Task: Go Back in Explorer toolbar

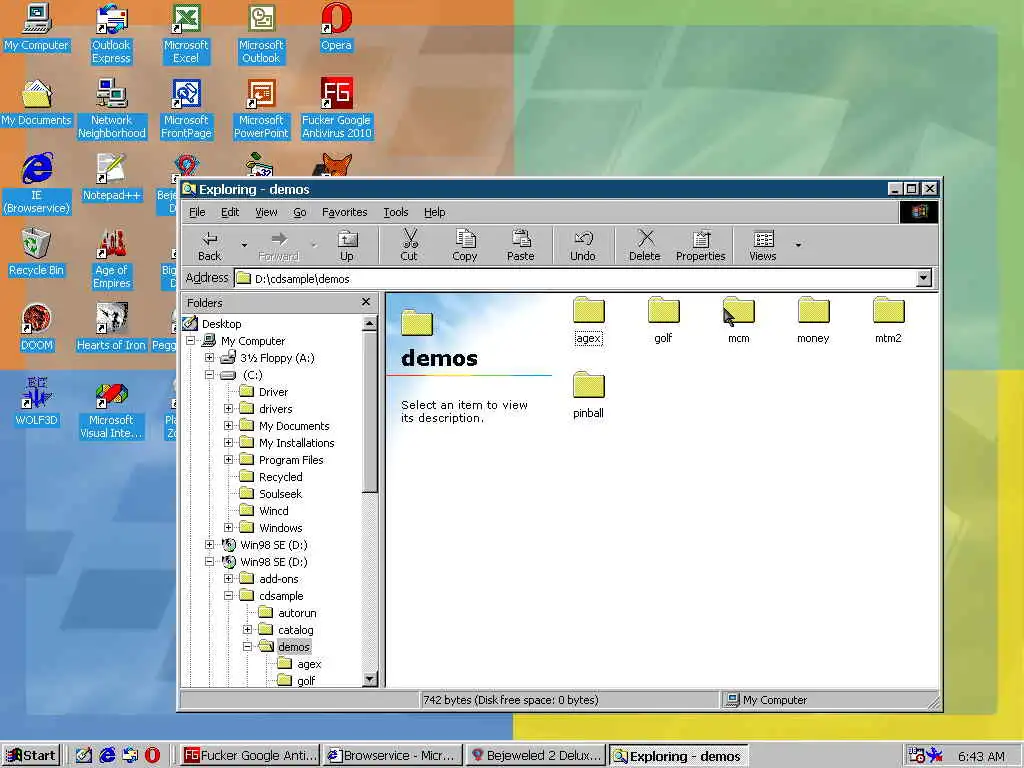Action: (x=210, y=246)
